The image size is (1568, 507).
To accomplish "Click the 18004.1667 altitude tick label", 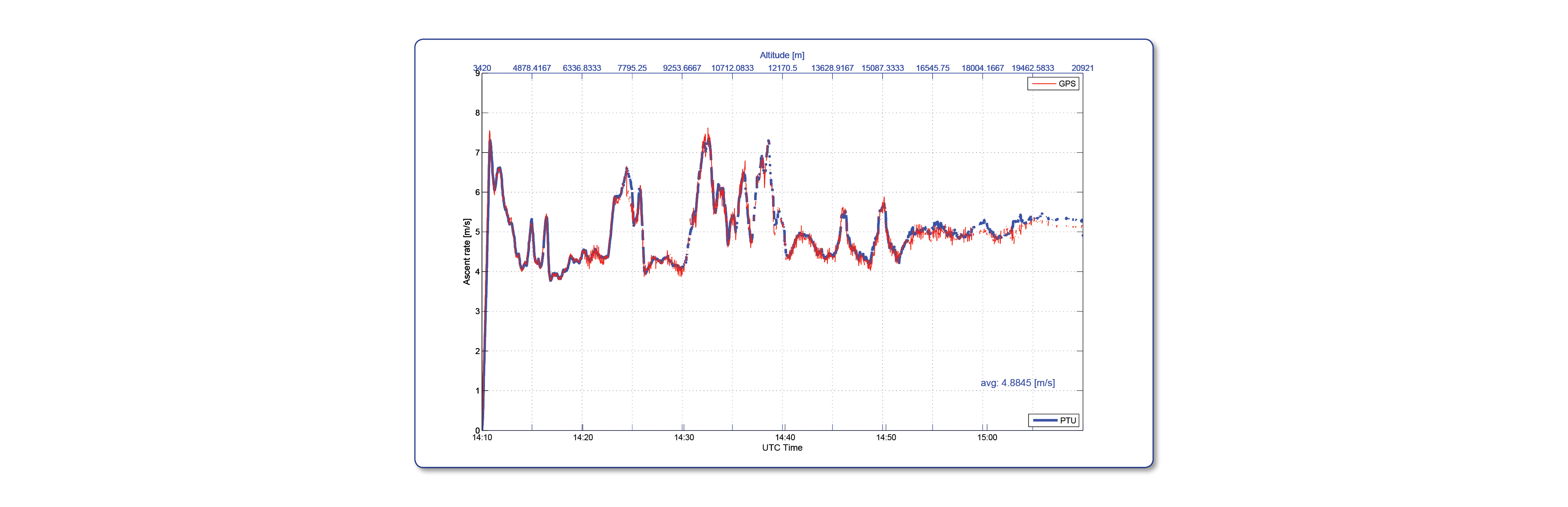I will 983,68.
